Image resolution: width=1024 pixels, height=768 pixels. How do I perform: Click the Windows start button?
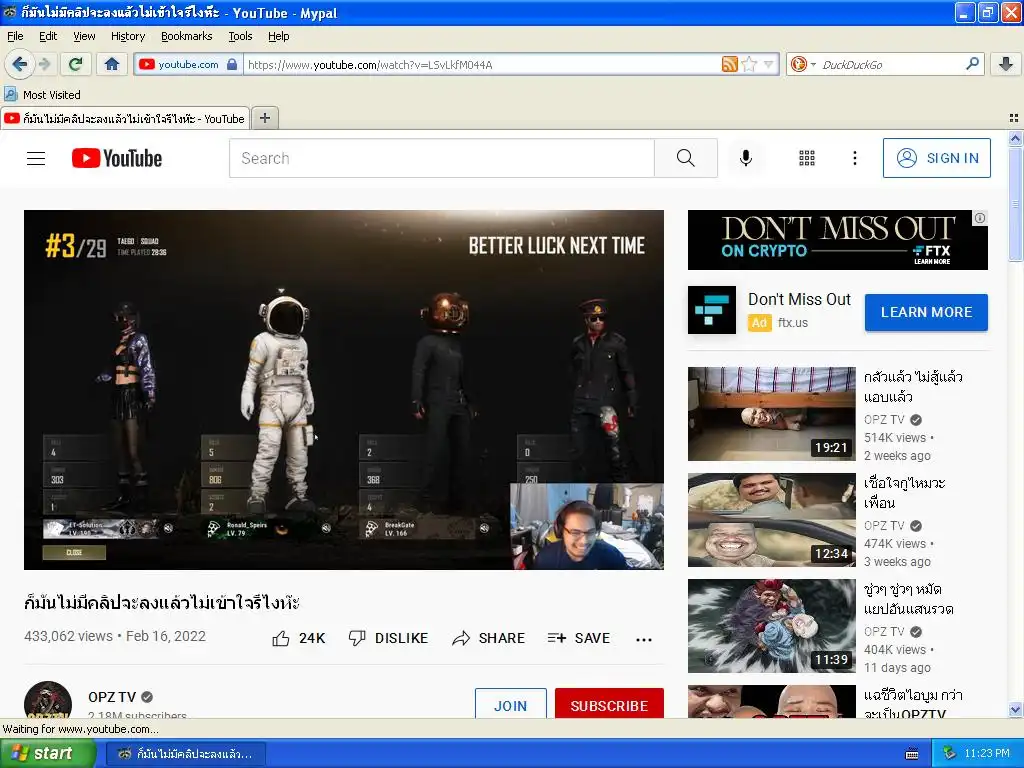47,753
